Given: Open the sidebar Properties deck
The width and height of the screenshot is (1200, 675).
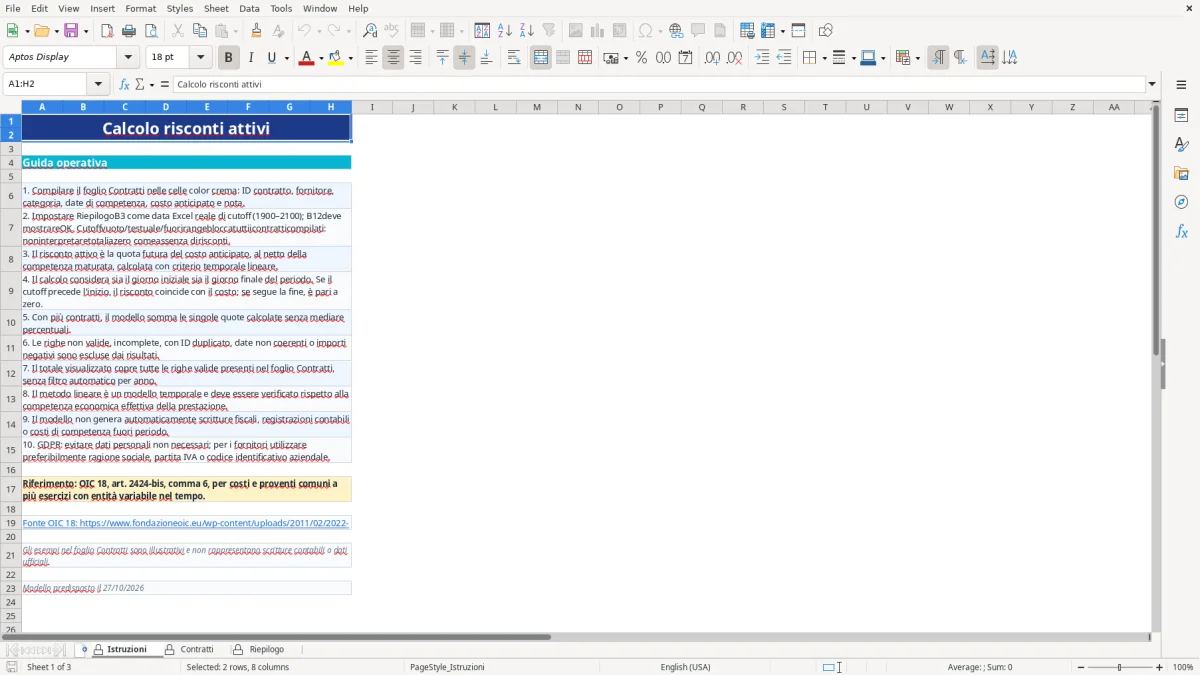Looking at the screenshot, I should [x=1181, y=115].
